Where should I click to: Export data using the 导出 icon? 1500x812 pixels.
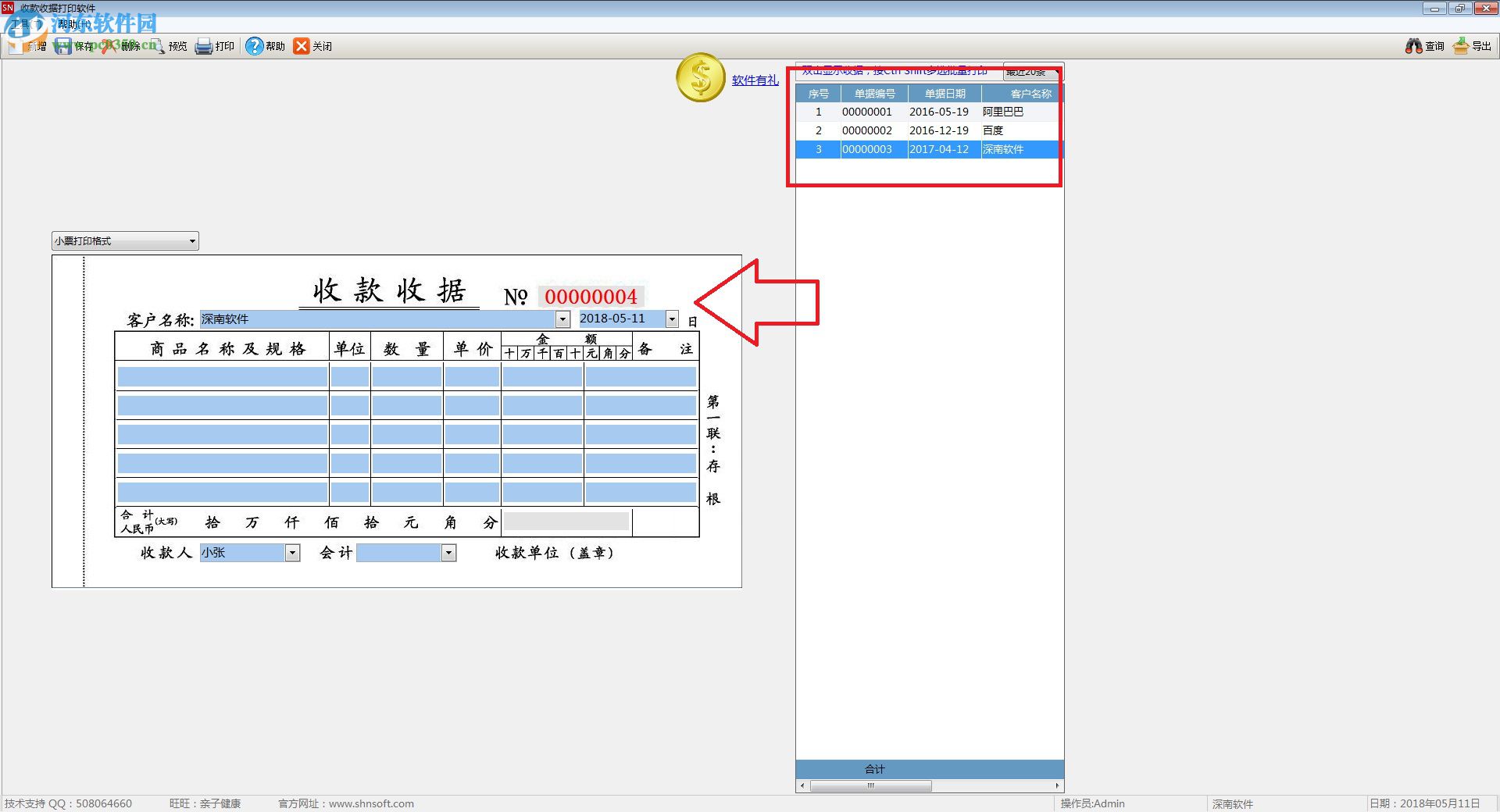pyautogui.click(x=1460, y=46)
